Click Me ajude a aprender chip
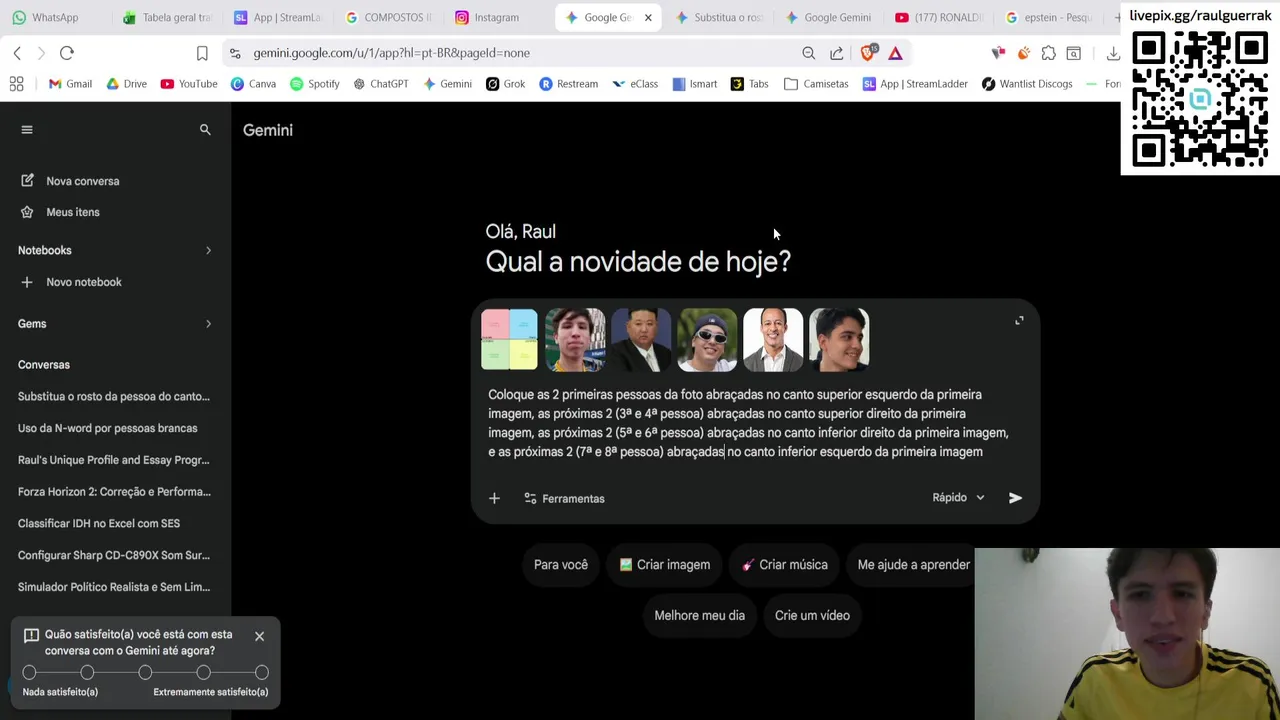Screen dimensions: 1280x720 coord(914,565)
